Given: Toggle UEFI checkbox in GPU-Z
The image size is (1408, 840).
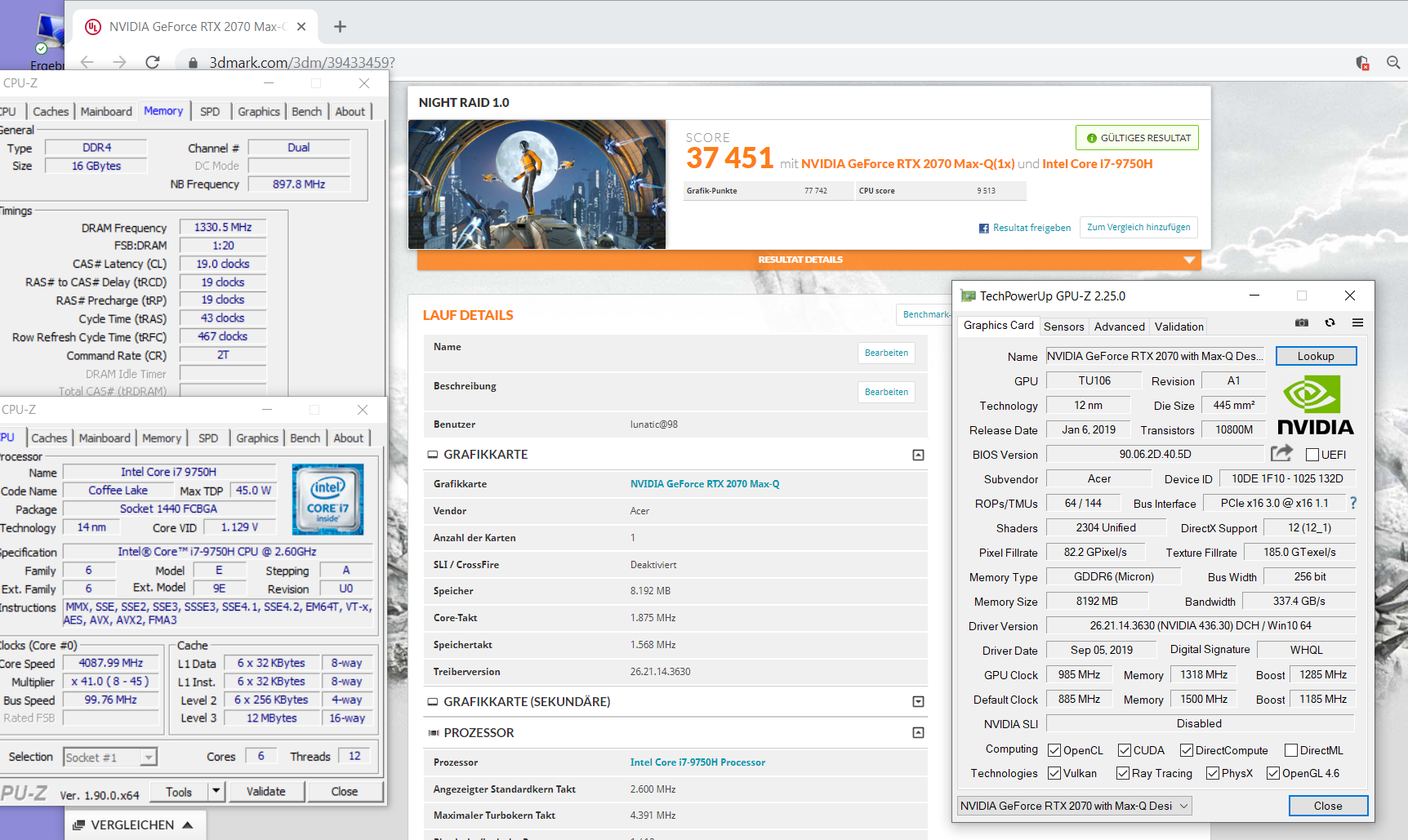Looking at the screenshot, I should [x=1312, y=455].
